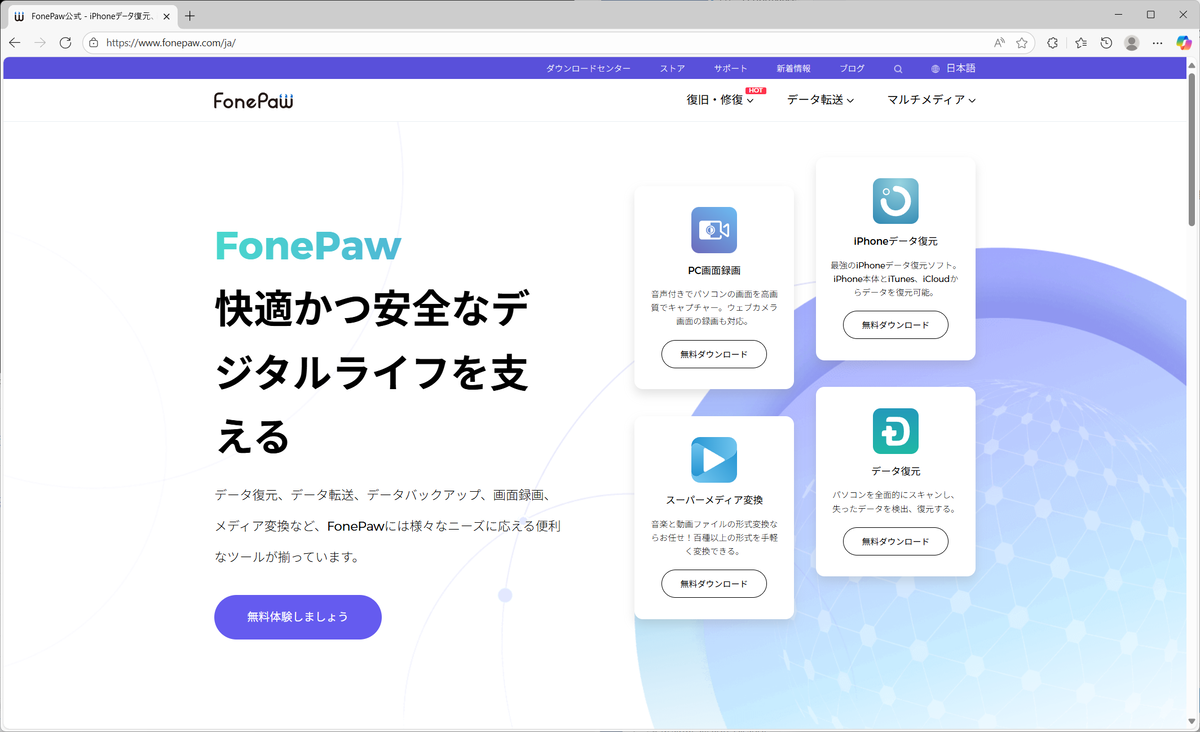Open browser history icon
The height and width of the screenshot is (732, 1200).
(x=1106, y=43)
